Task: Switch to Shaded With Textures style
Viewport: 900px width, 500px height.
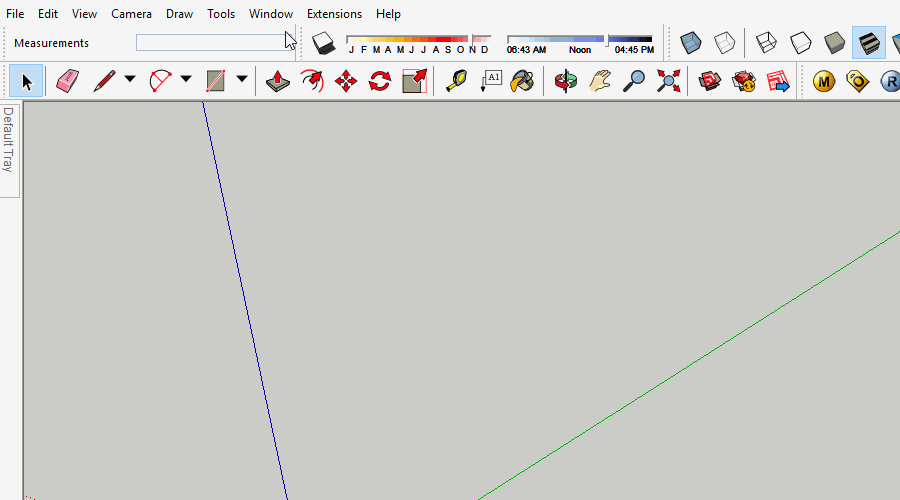Action: coord(868,43)
